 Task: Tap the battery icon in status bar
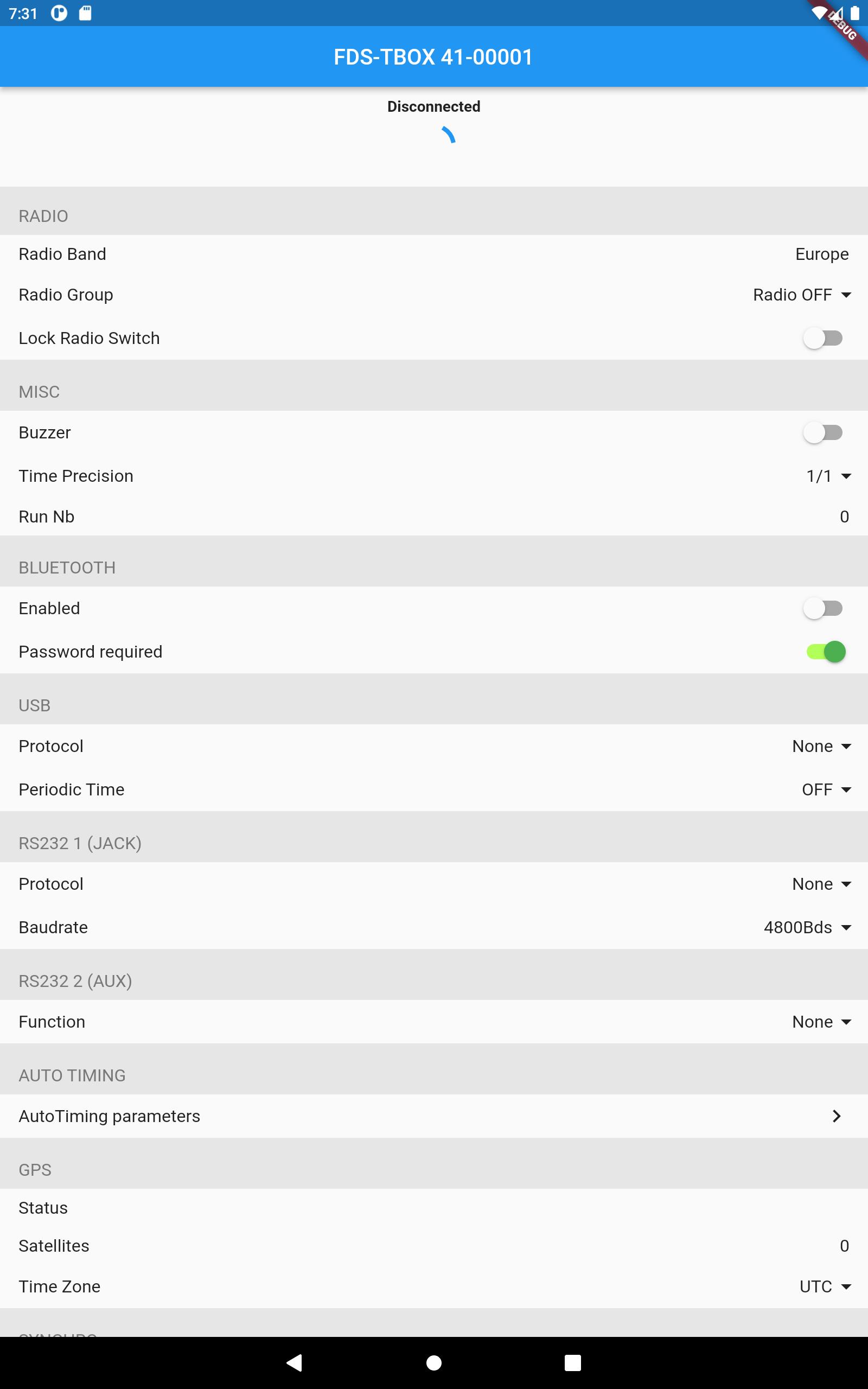point(855,12)
